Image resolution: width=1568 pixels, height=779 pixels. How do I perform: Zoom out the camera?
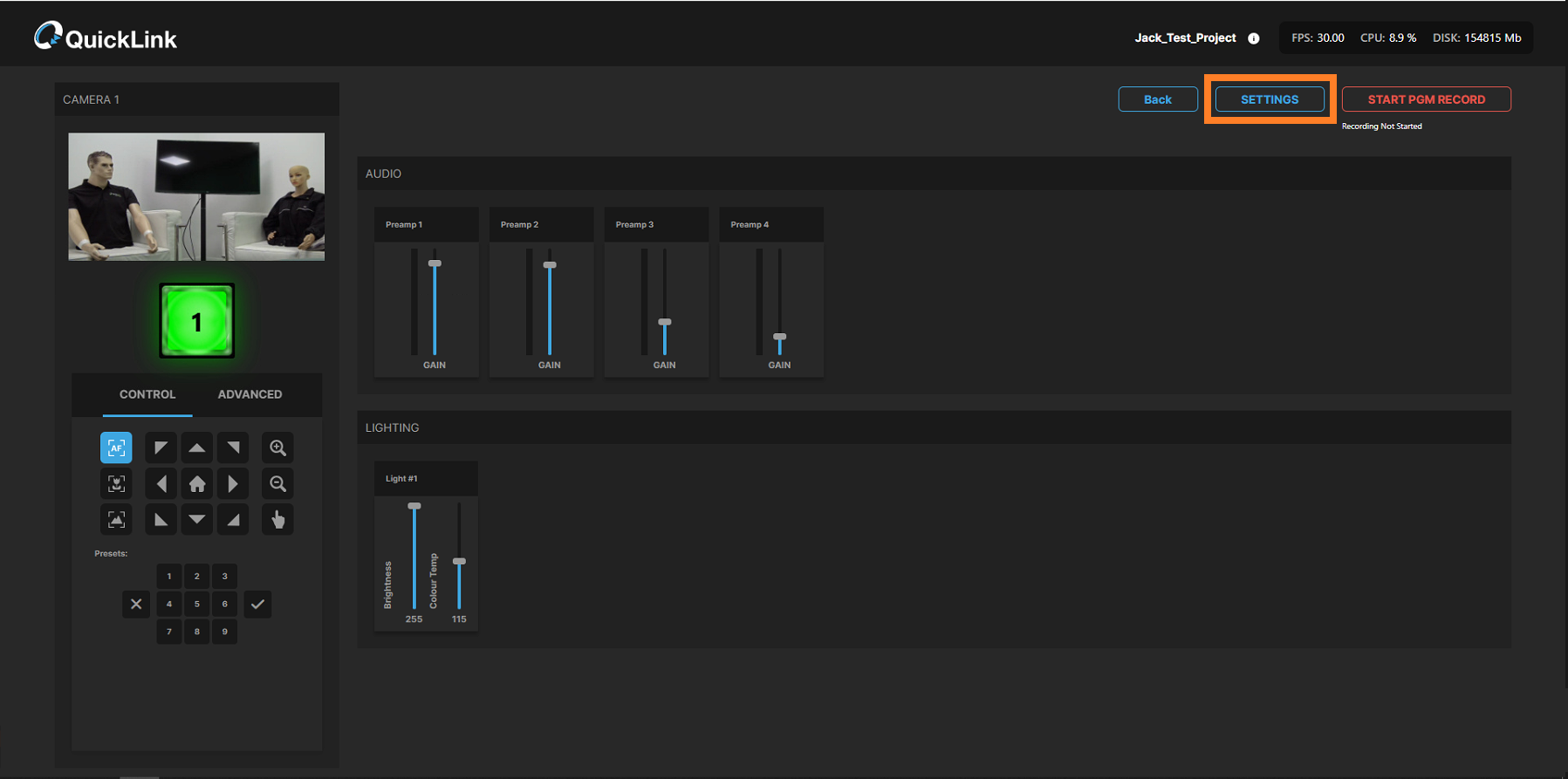[x=277, y=484]
